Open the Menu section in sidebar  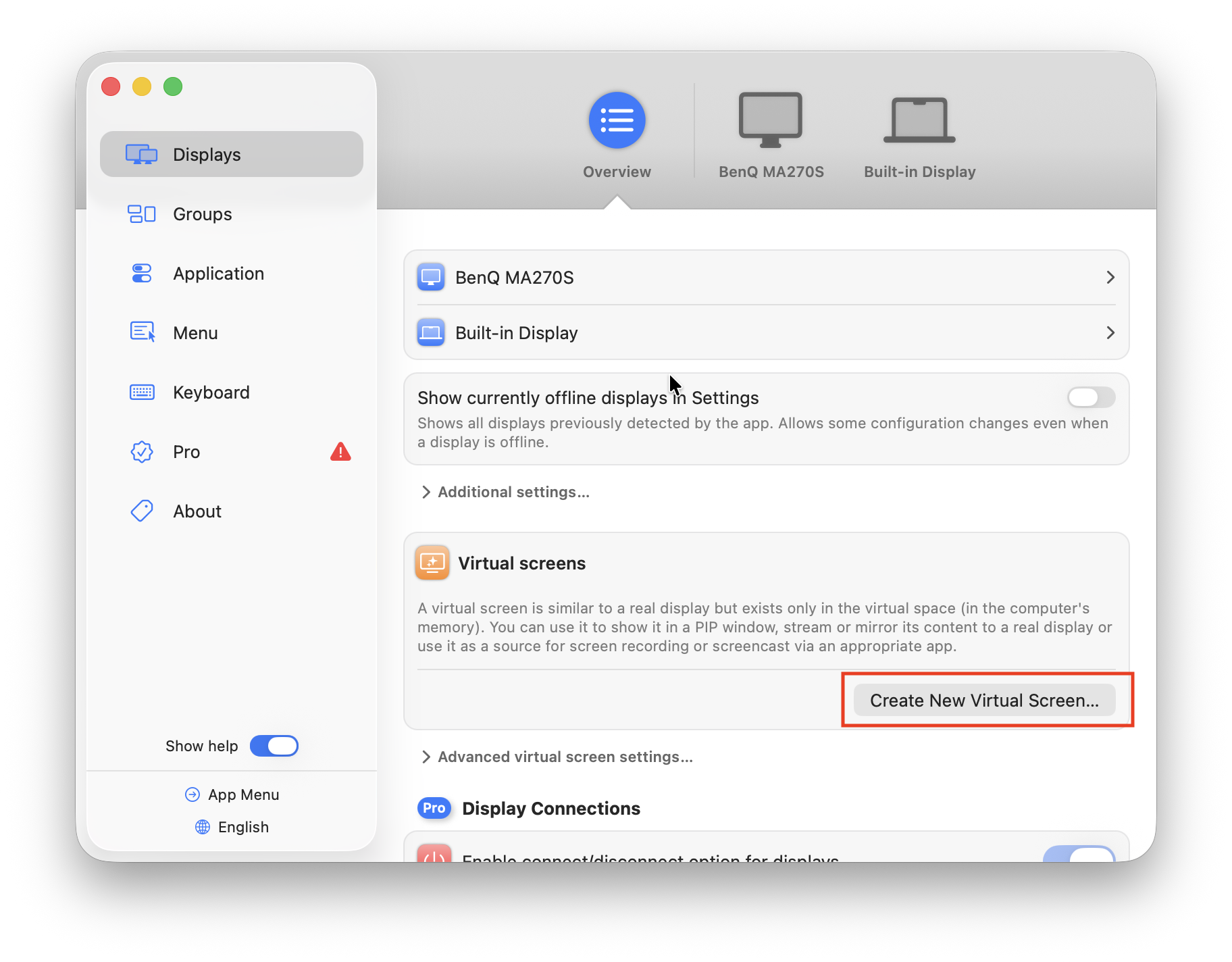point(232,333)
